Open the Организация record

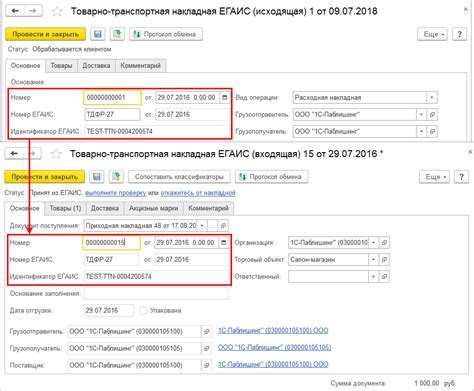point(384,243)
